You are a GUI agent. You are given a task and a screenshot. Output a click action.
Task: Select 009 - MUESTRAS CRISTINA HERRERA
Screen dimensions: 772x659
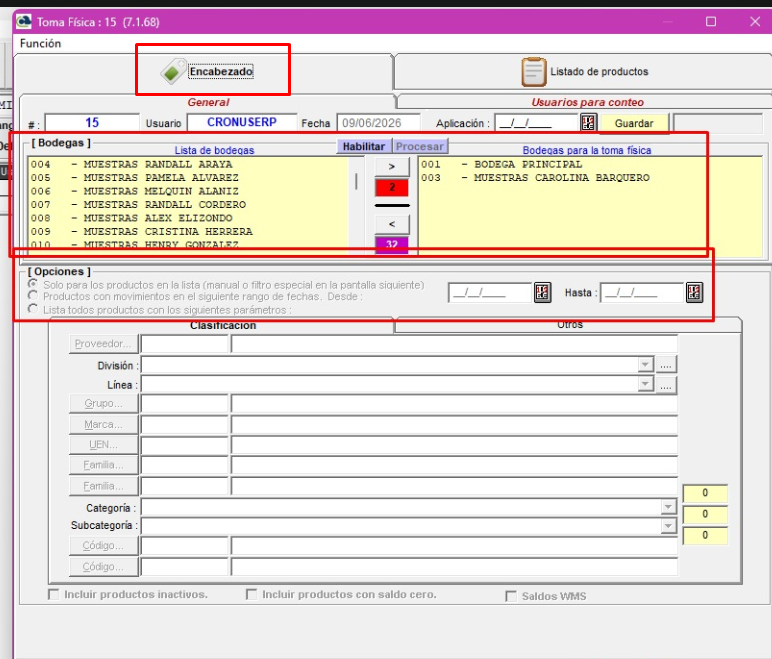click(x=141, y=231)
